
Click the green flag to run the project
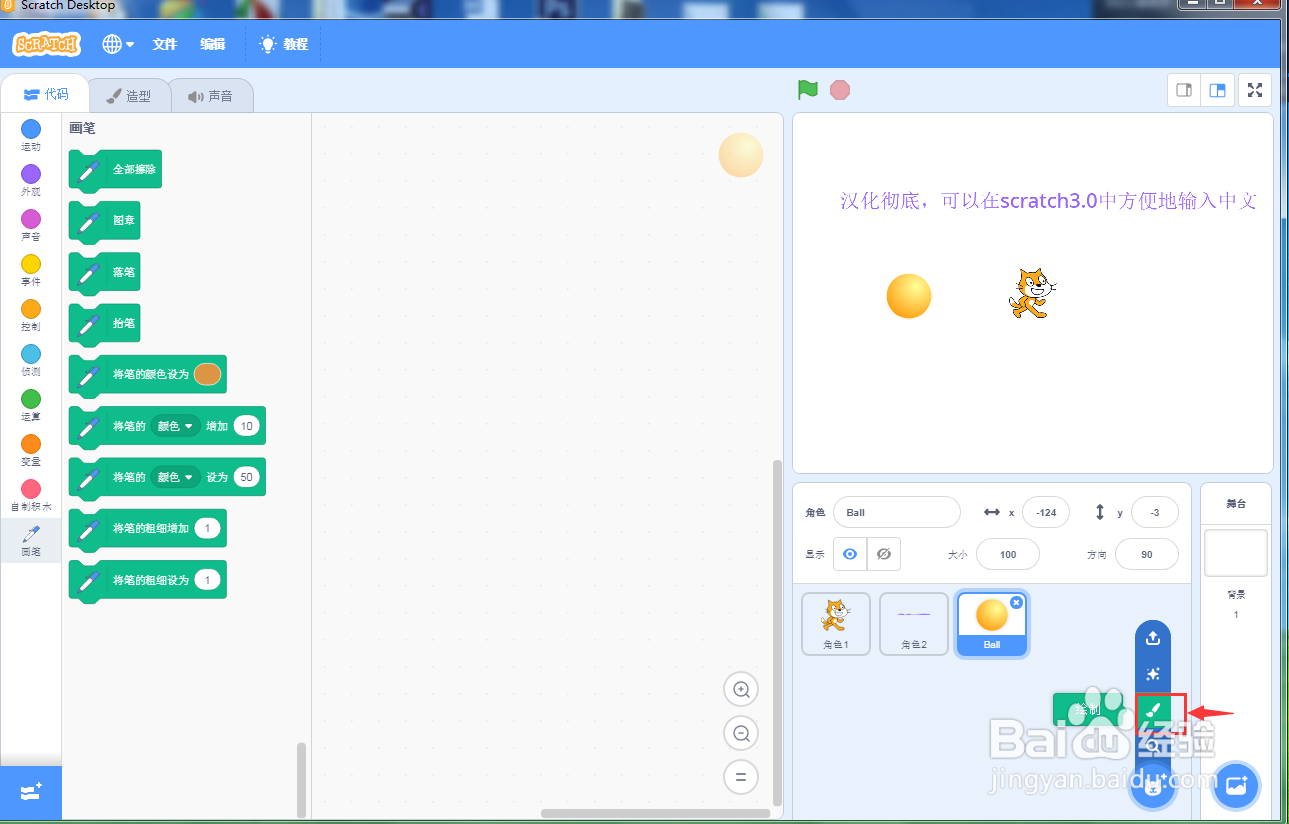coord(806,89)
